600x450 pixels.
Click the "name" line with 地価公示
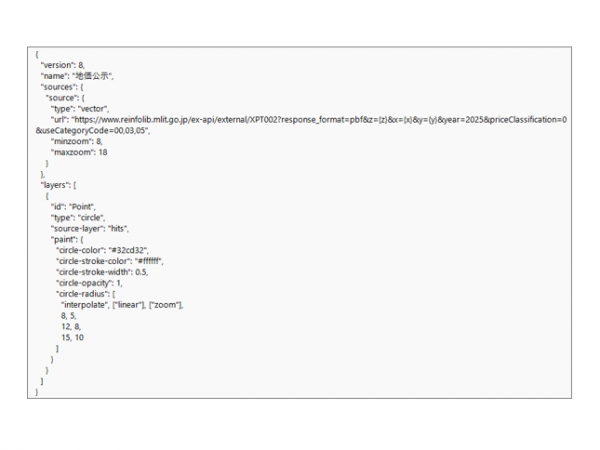pos(77,76)
